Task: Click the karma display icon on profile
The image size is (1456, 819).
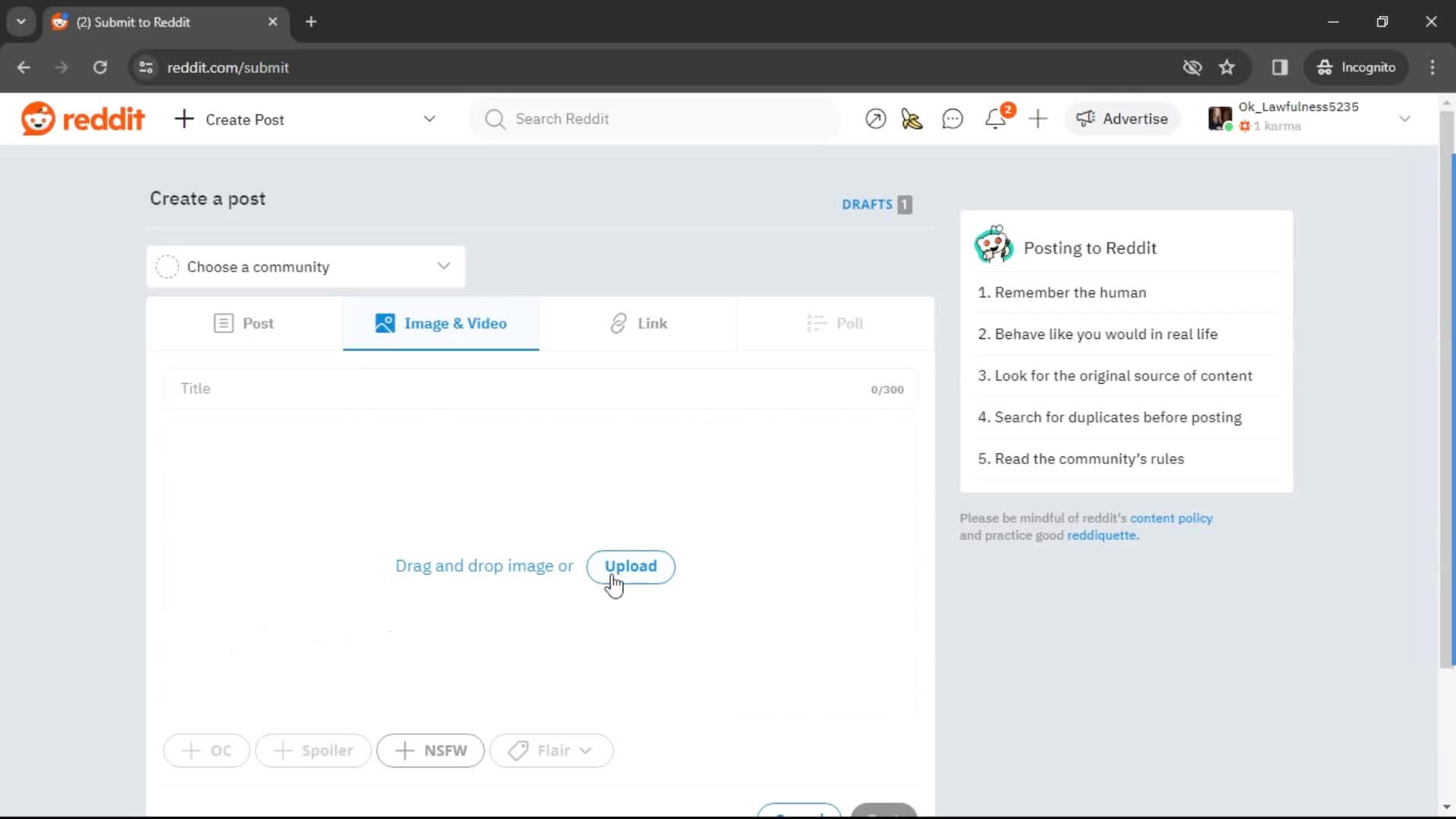Action: pos(1245,127)
